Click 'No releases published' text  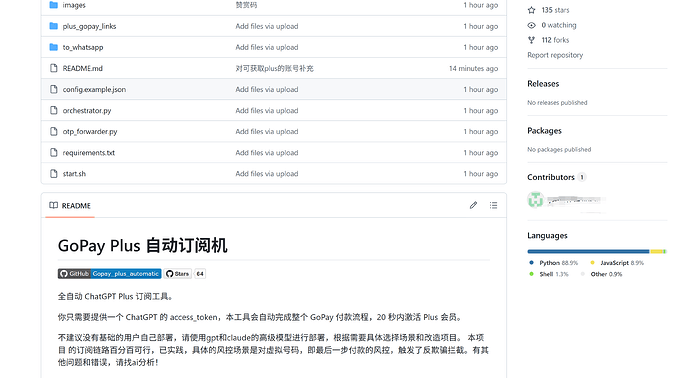(557, 103)
